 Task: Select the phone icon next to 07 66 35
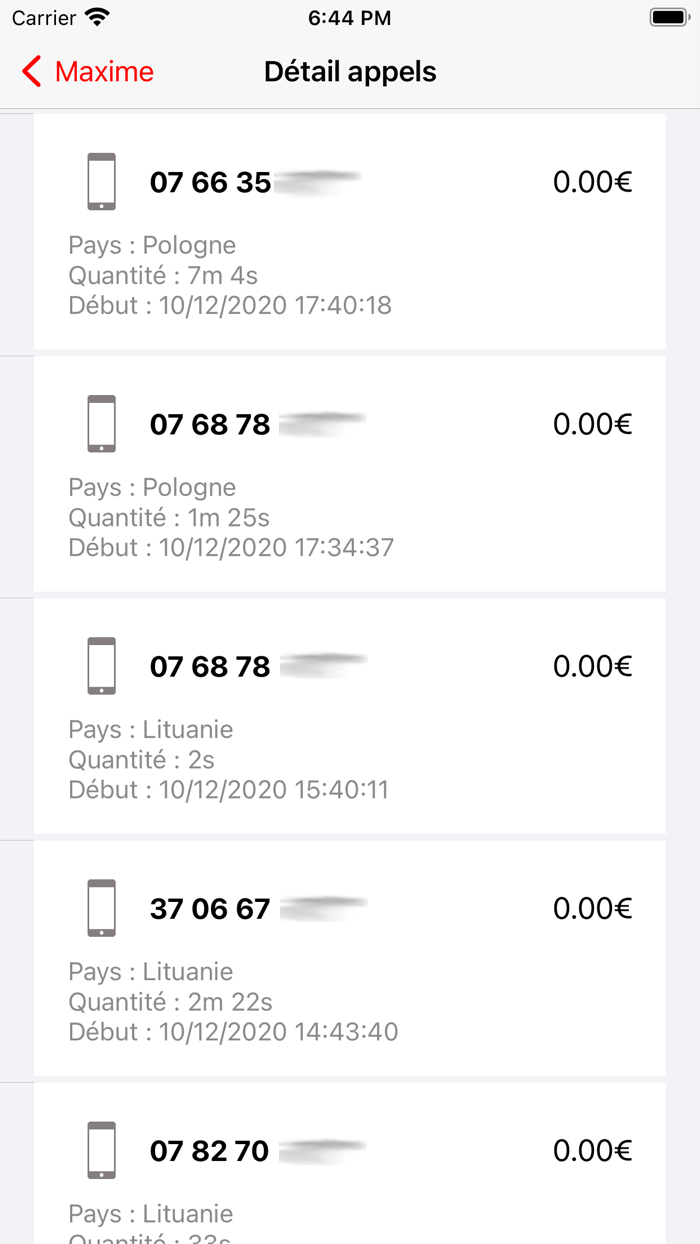pos(101,181)
